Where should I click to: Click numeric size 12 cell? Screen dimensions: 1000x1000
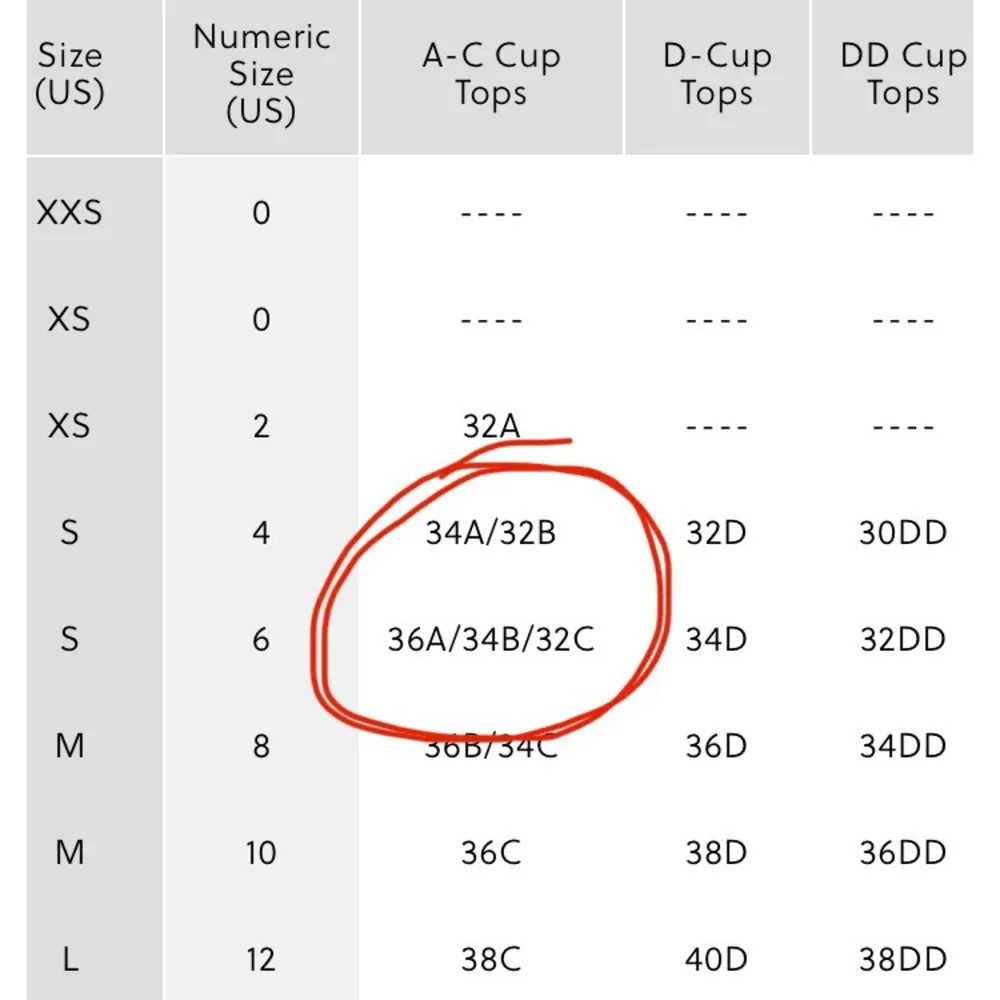(x=261, y=960)
